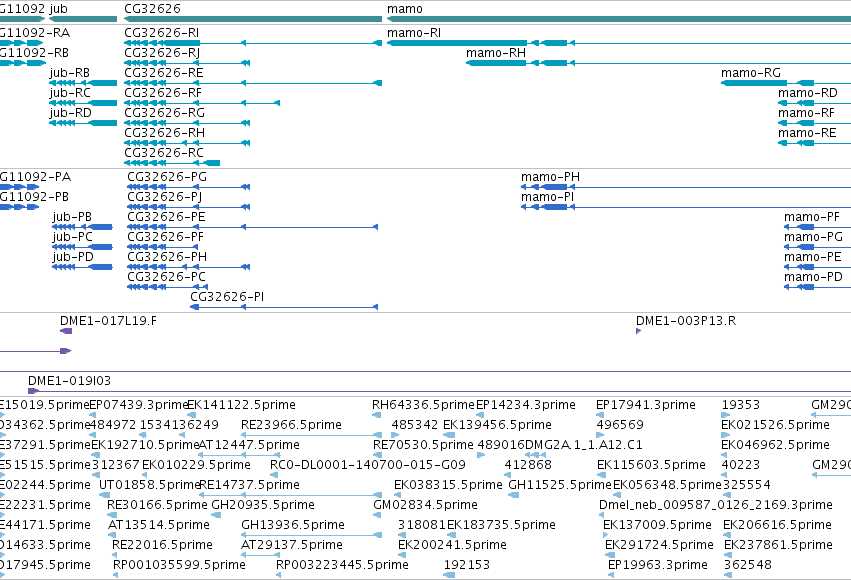Image resolution: width=851 pixels, height=580 pixels.
Task: Click EST EK139456.5prime
Action: click(x=497, y=425)
